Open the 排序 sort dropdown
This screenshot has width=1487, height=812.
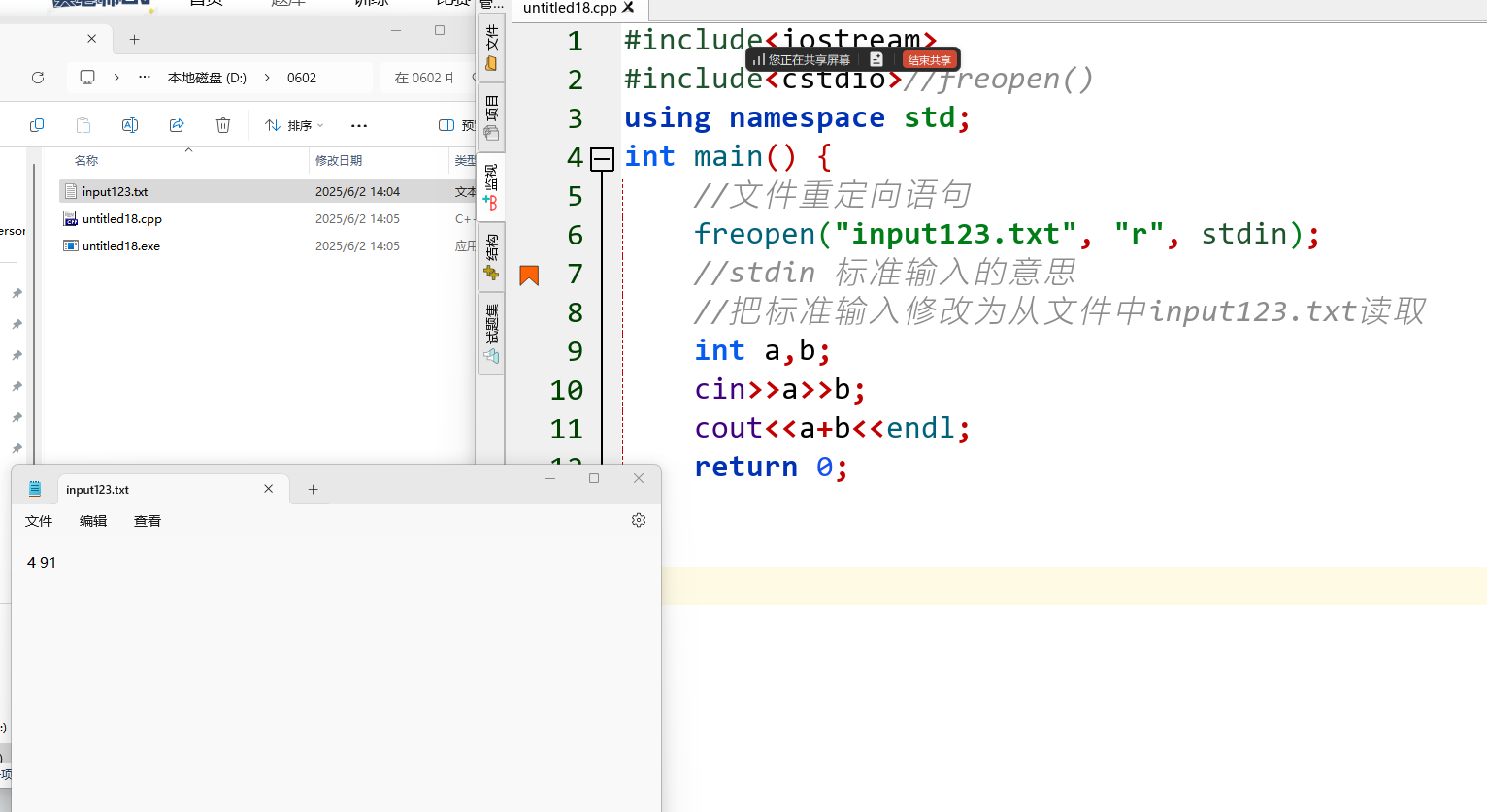294,125
